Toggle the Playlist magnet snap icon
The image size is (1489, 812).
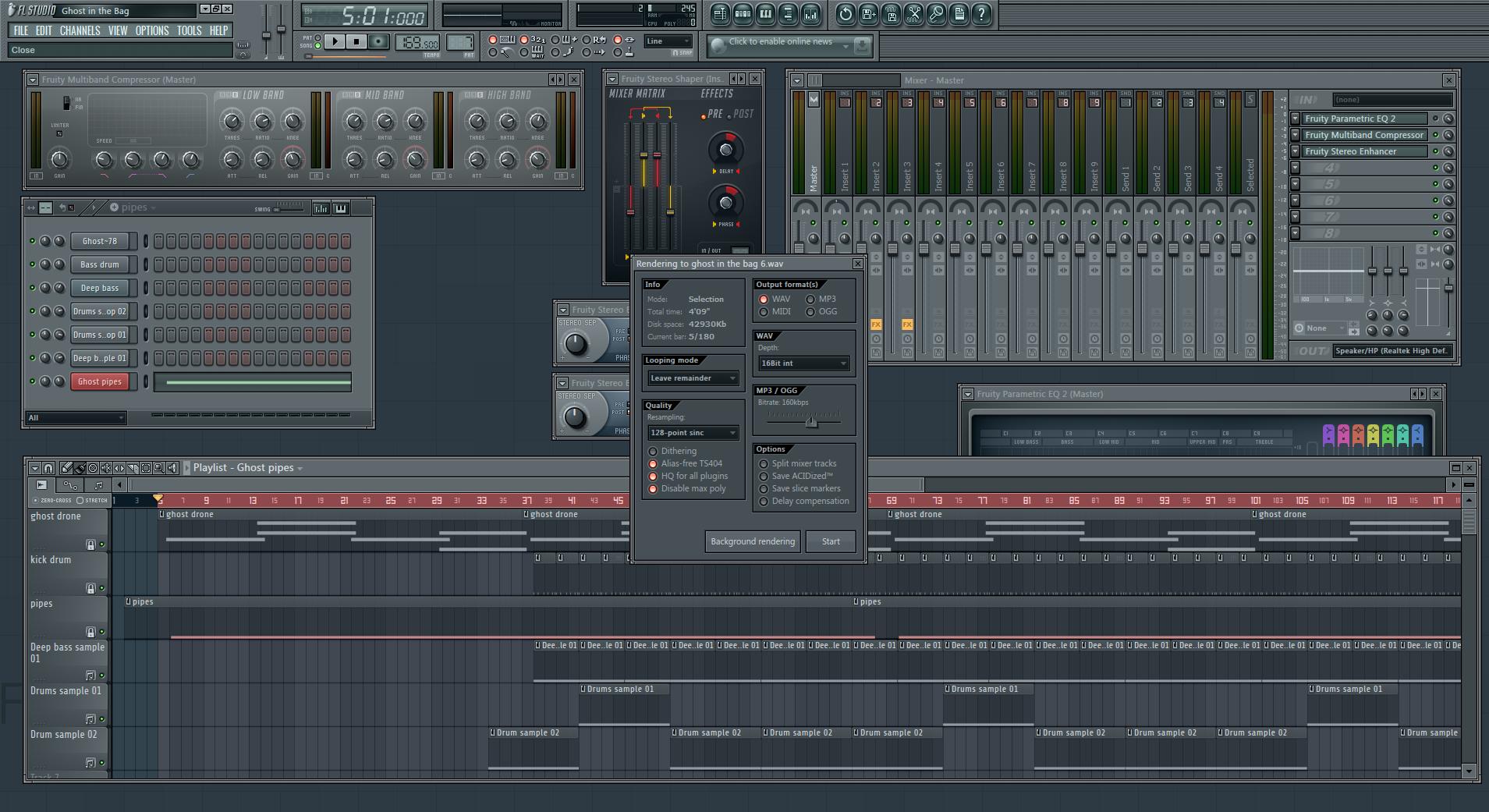point(48,468)
